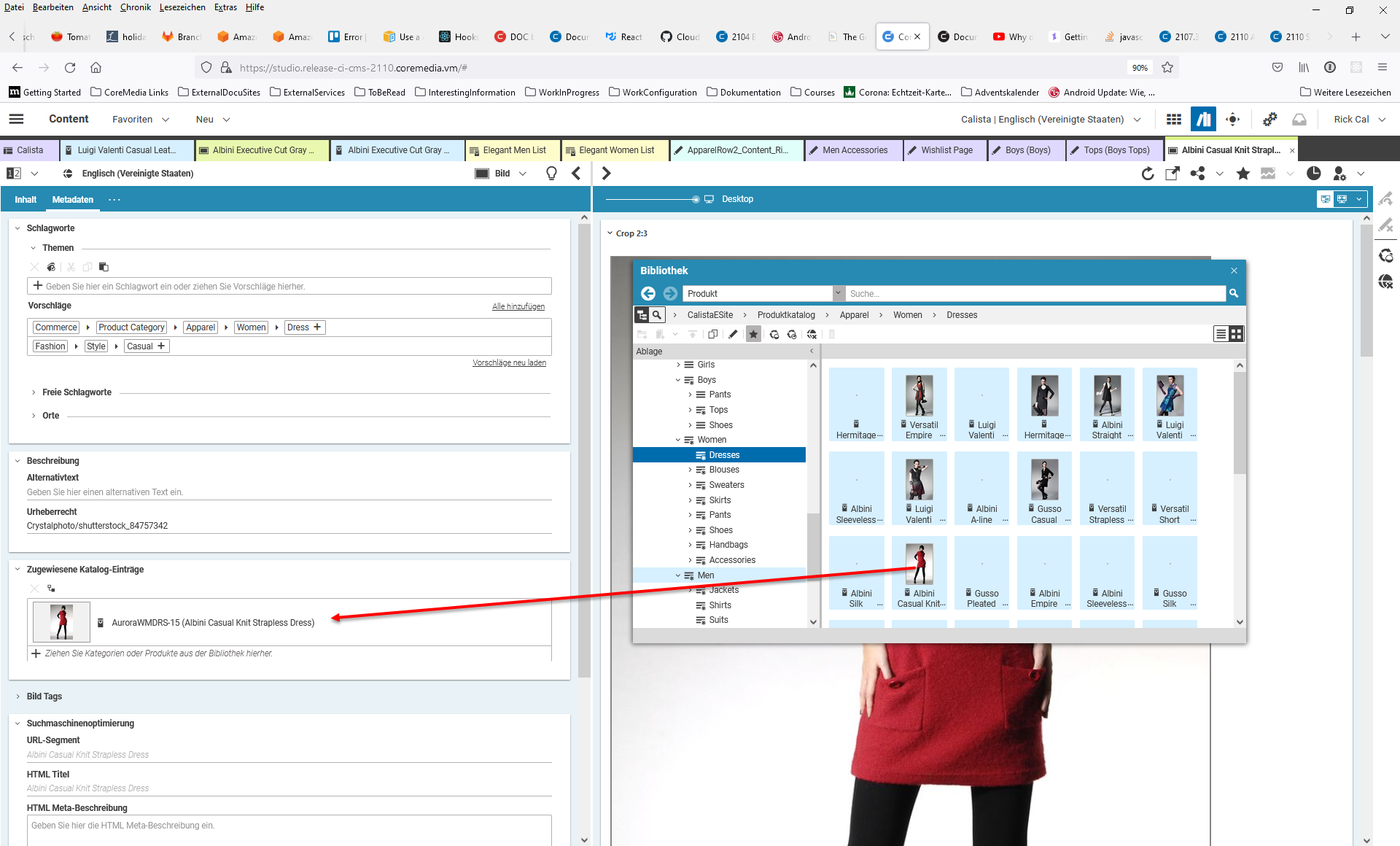Click the Alle hinzufügen link
The image size is (1400, 846).
click(x=518, y=306)
